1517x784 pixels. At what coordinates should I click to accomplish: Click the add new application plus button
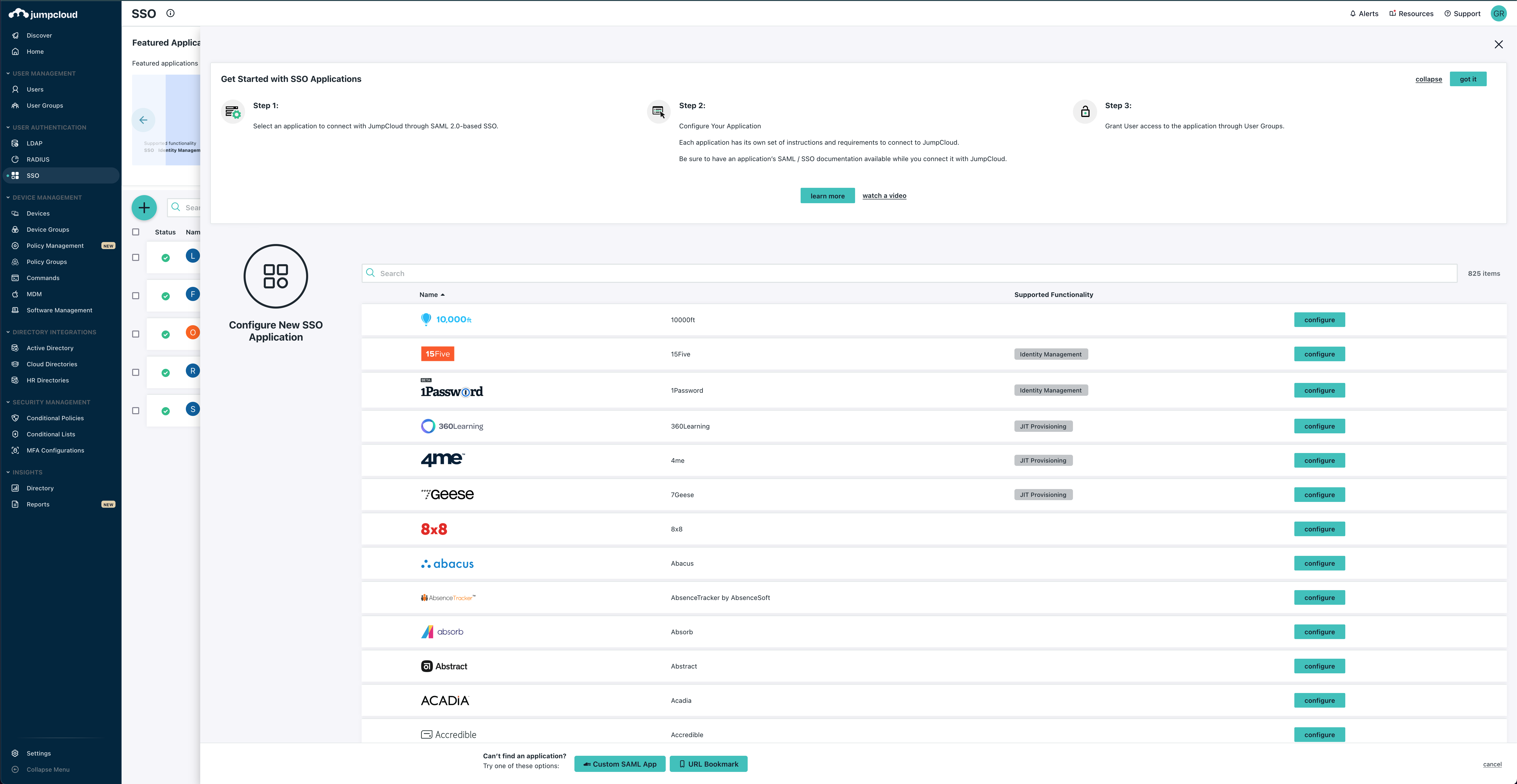click(x=144, y=208)
